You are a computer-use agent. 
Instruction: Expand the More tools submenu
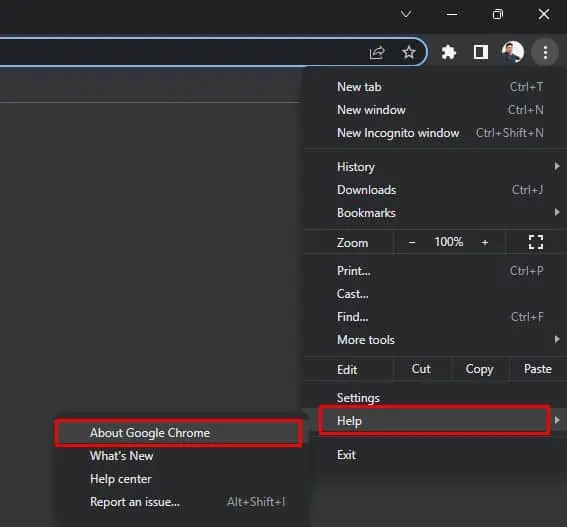point(435,340)
